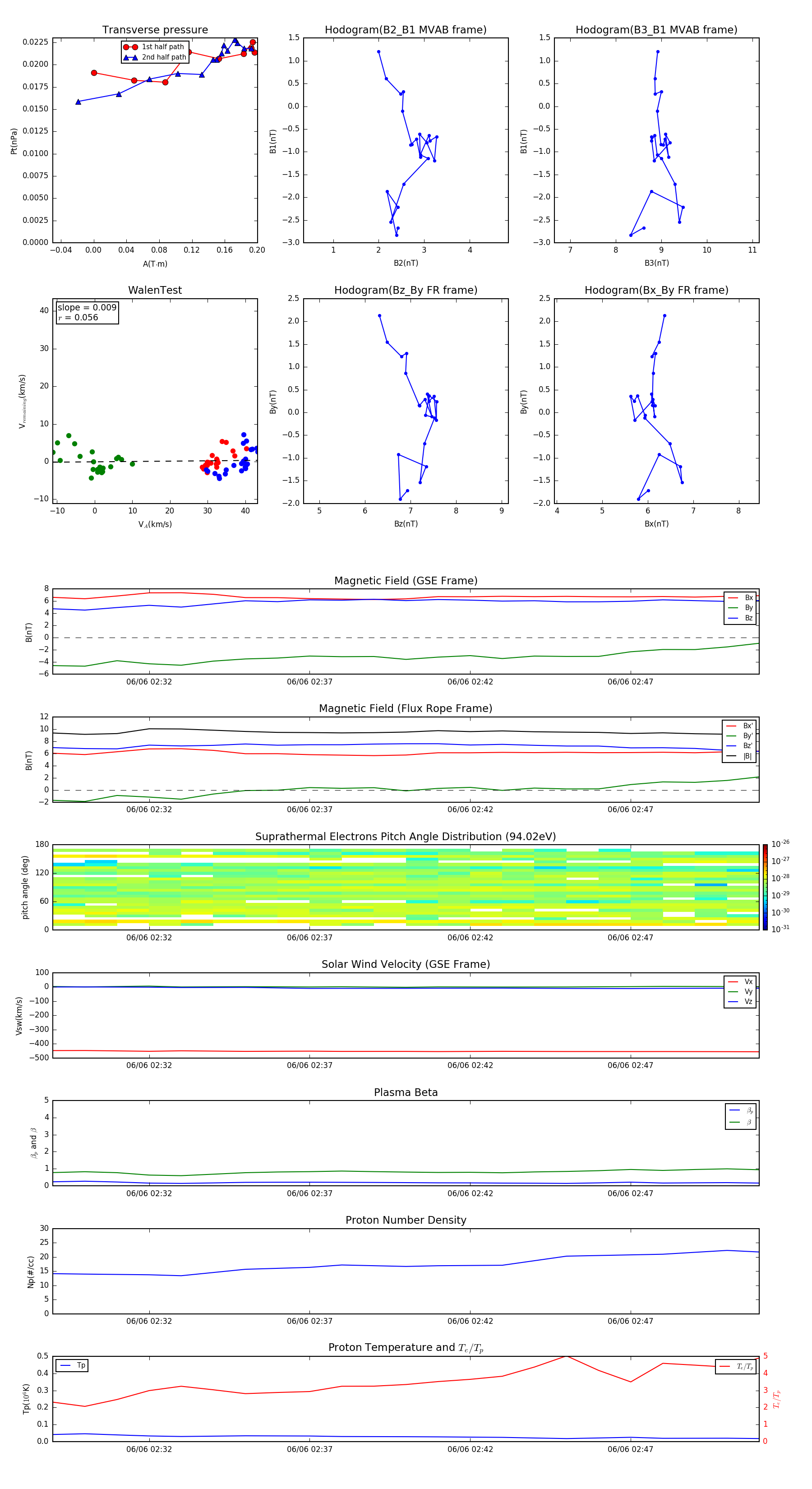Click the "Magnetic Field (GSE Frame)" title
The width and height of the screenshot is (812, 1489).
pyautogui.click(x=406, y=581)
